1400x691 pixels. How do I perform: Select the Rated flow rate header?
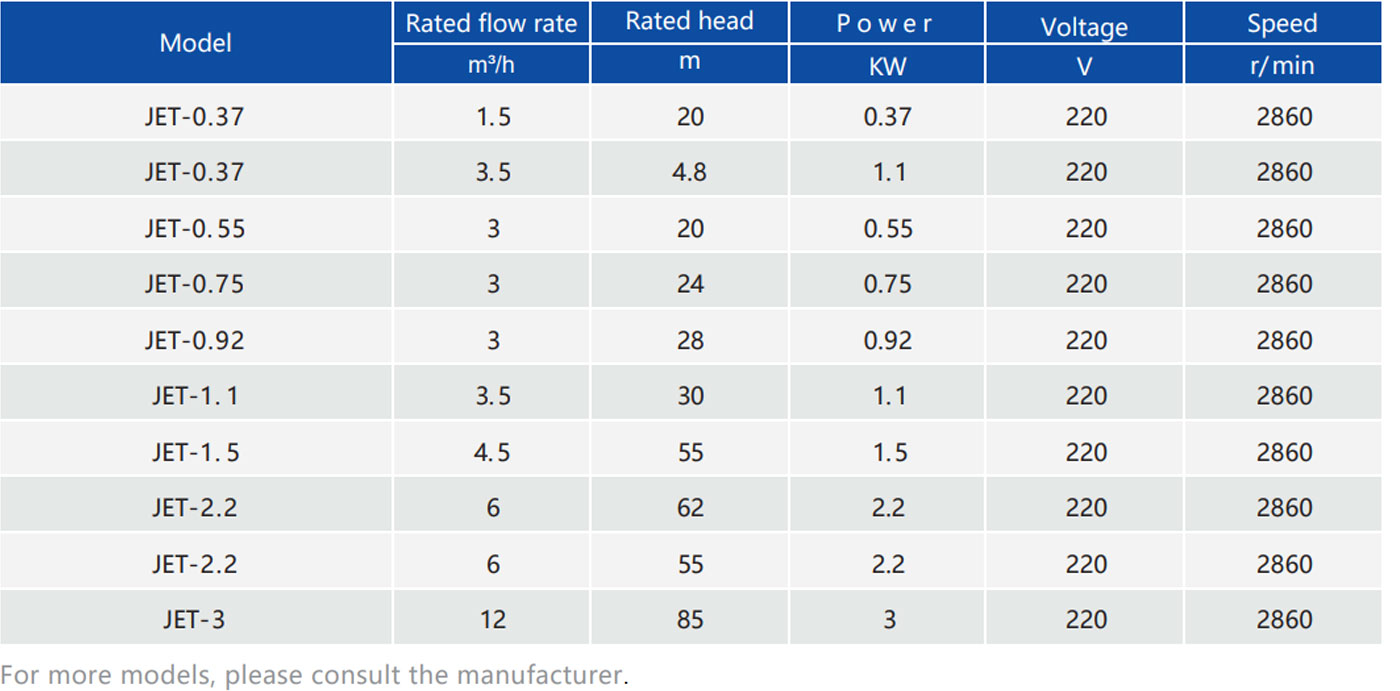[x=491, y=24]
